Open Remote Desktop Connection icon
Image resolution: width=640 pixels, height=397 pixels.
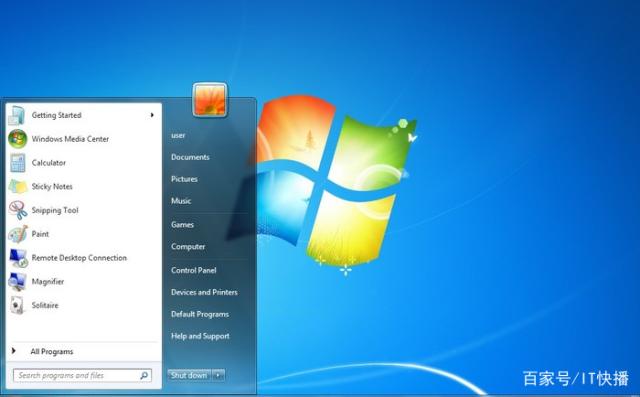click(18, 258)
